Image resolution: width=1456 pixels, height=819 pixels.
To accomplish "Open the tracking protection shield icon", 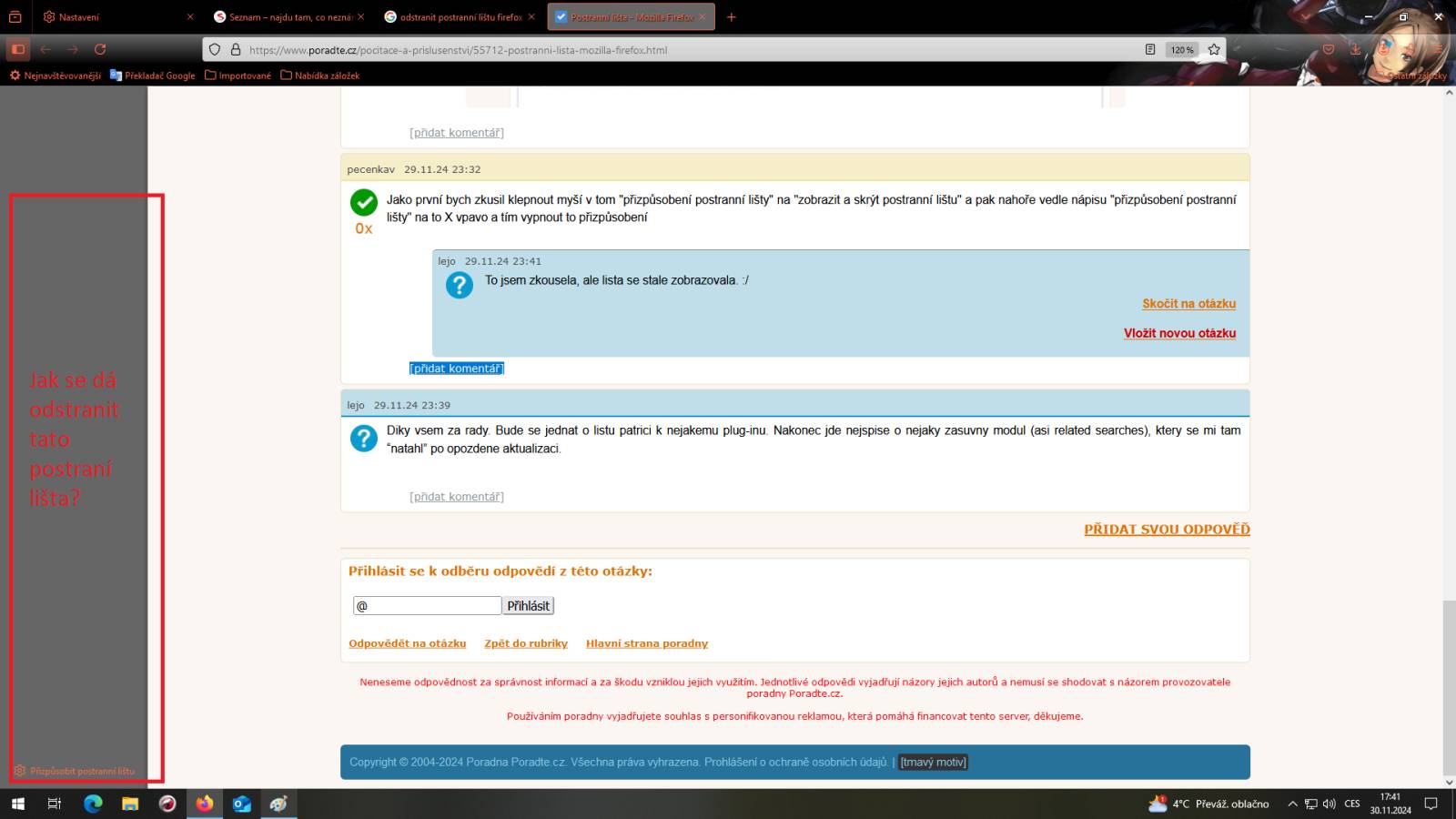I will click(x=215, y=49).
